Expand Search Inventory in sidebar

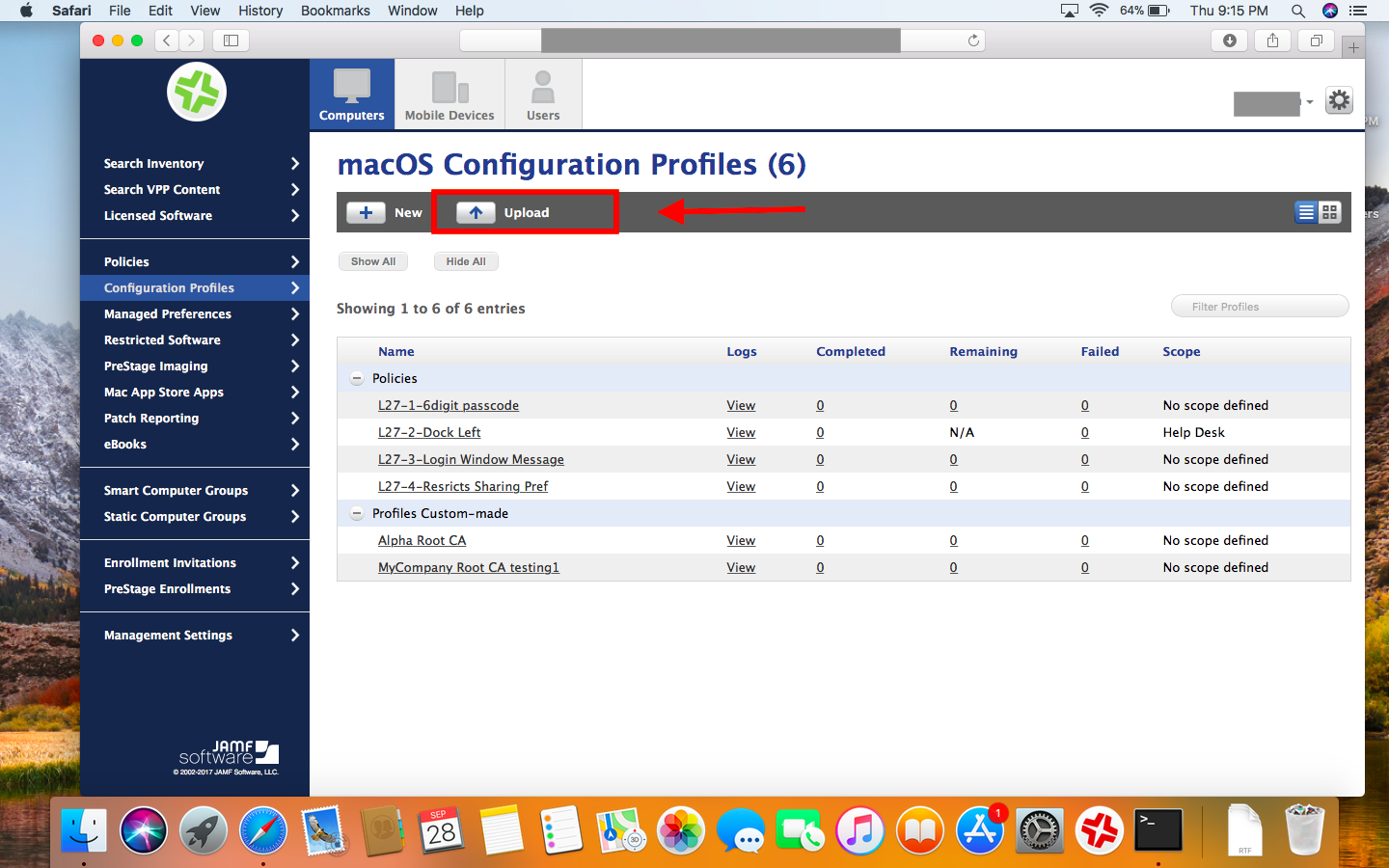(x=195, y=164)
